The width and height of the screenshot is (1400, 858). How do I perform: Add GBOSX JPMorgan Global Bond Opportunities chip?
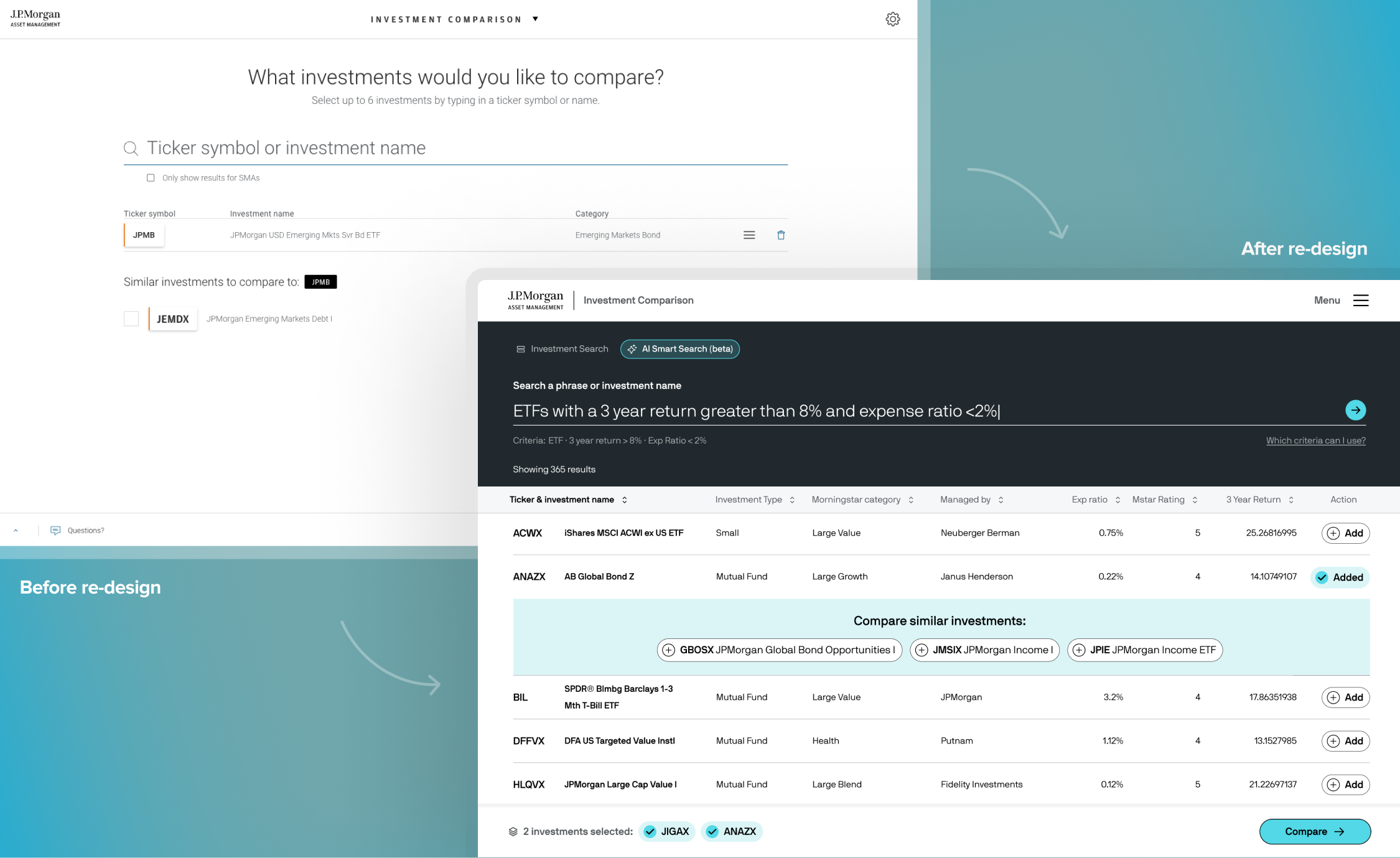779,650
